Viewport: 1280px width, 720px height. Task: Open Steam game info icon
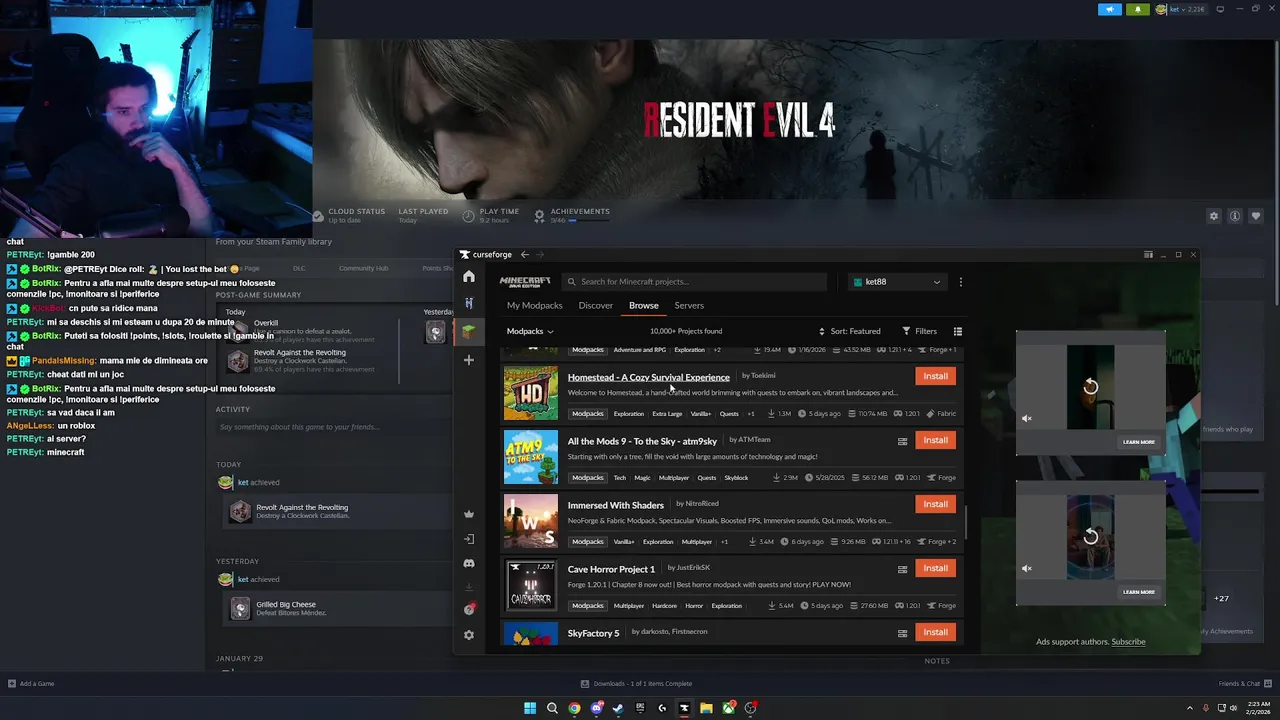1235,216
